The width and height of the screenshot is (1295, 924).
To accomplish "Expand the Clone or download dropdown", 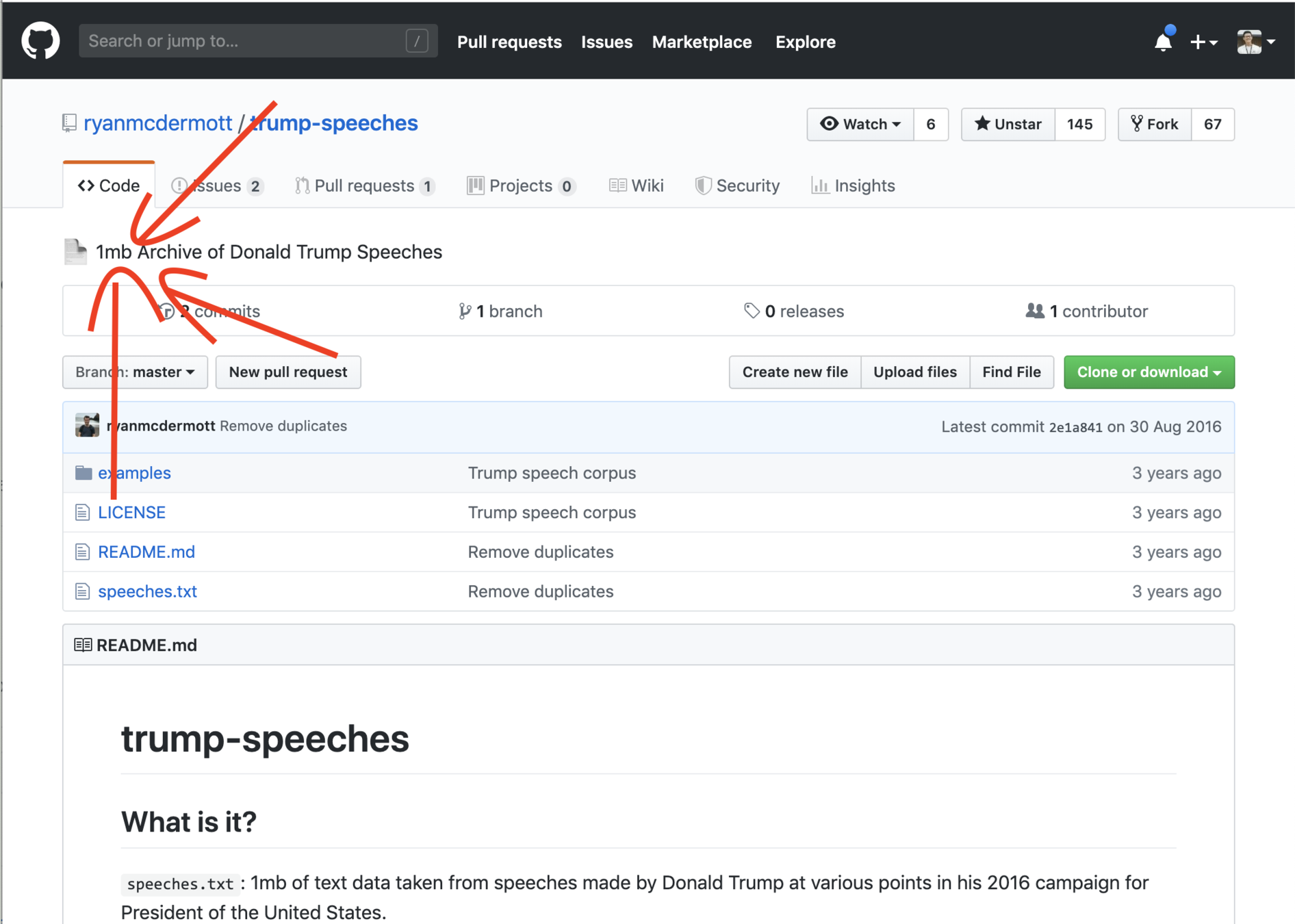I will pyautogui.click(x=1149, y=372).
